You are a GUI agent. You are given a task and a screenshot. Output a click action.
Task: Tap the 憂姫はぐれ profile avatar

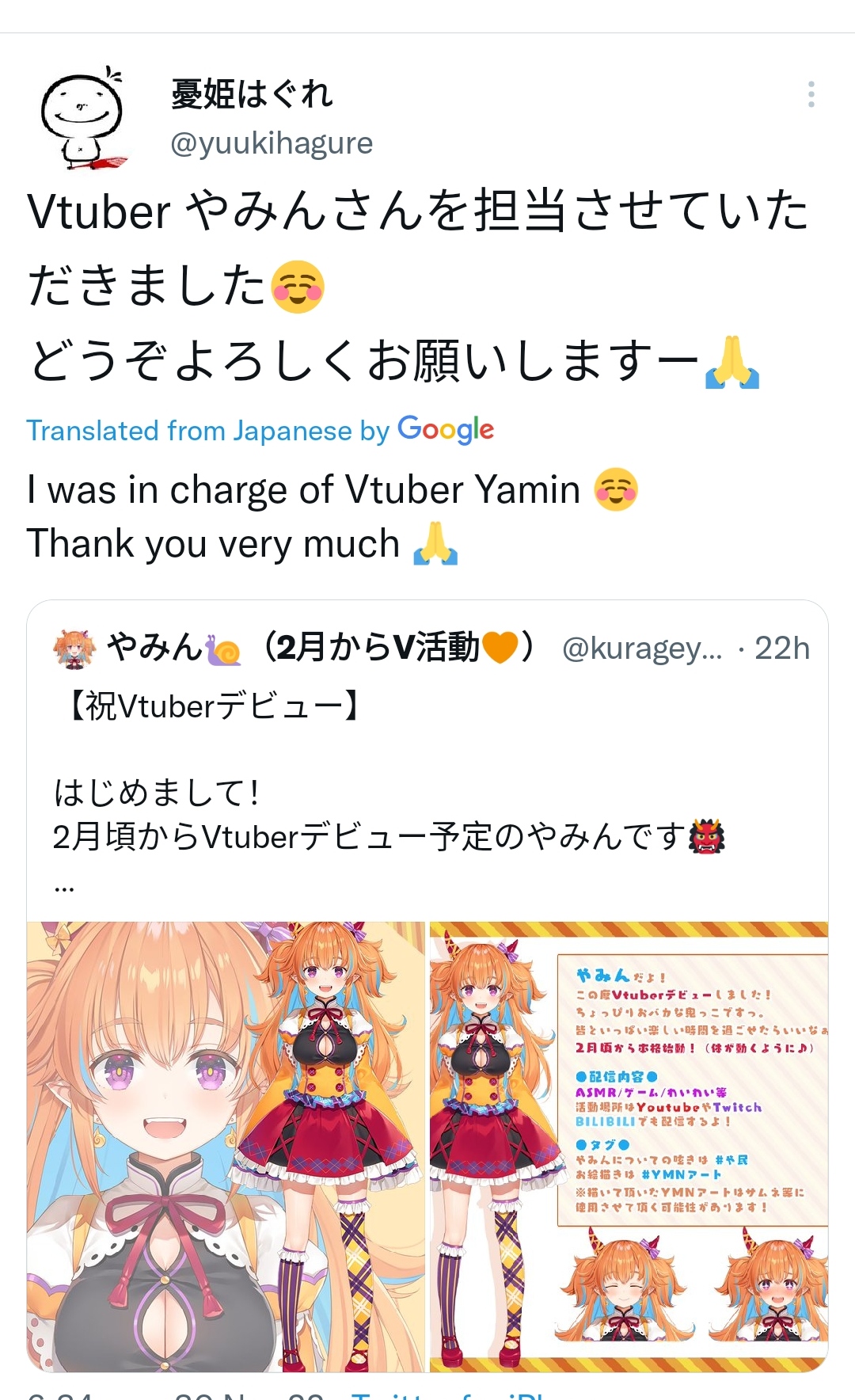point(84,119)
